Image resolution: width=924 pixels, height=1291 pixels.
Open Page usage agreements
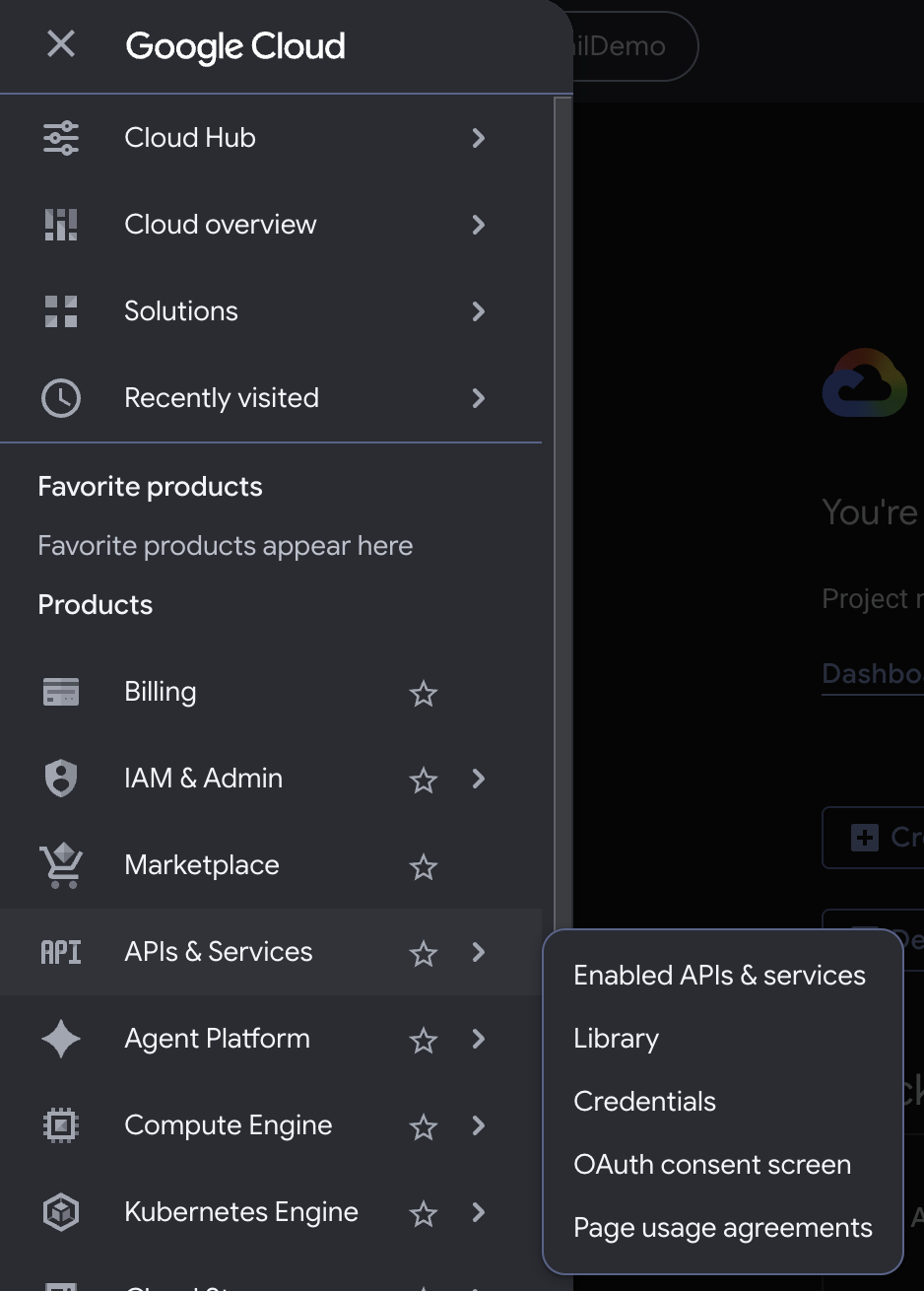coord(723,1228)
